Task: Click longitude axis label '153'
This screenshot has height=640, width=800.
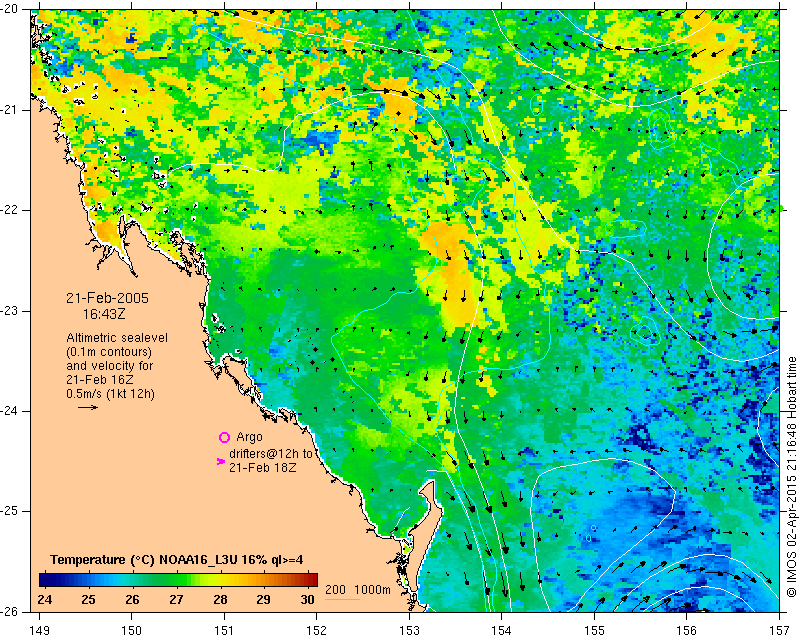Action: [x=409, y=631]
